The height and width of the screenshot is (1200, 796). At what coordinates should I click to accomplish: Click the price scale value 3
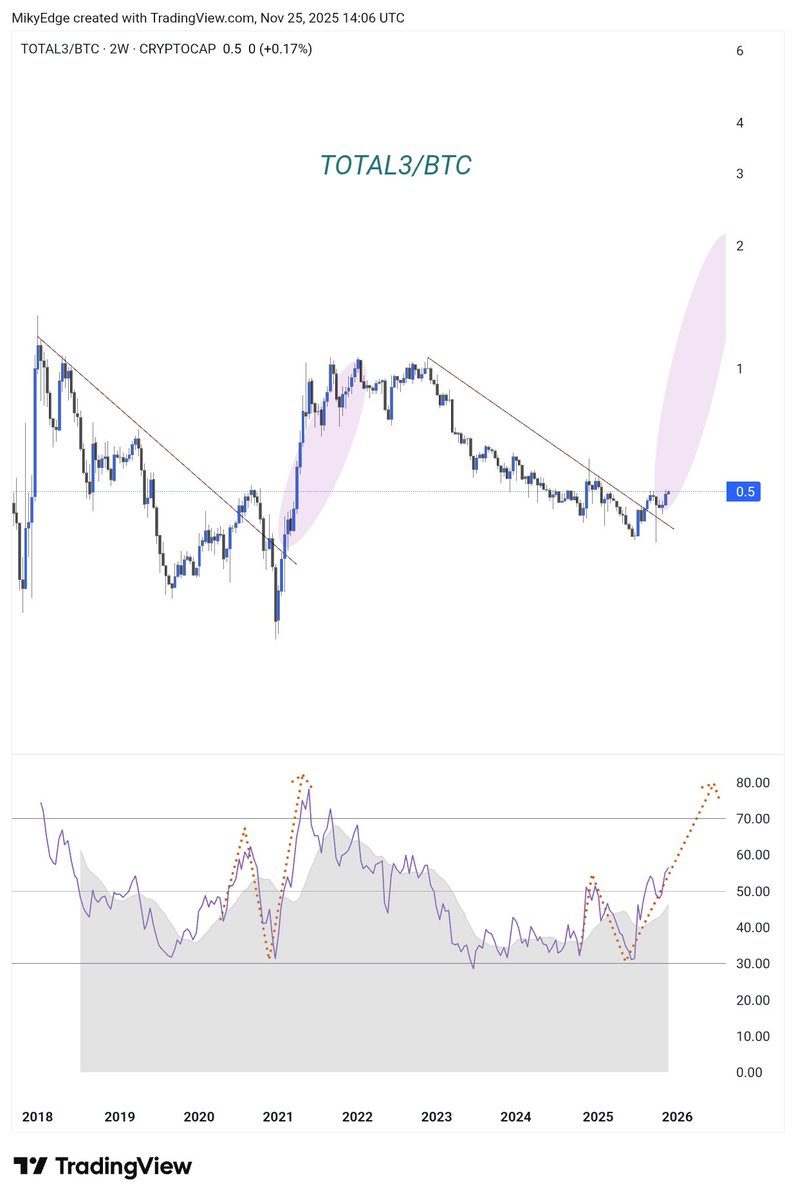tap(739, 174)
